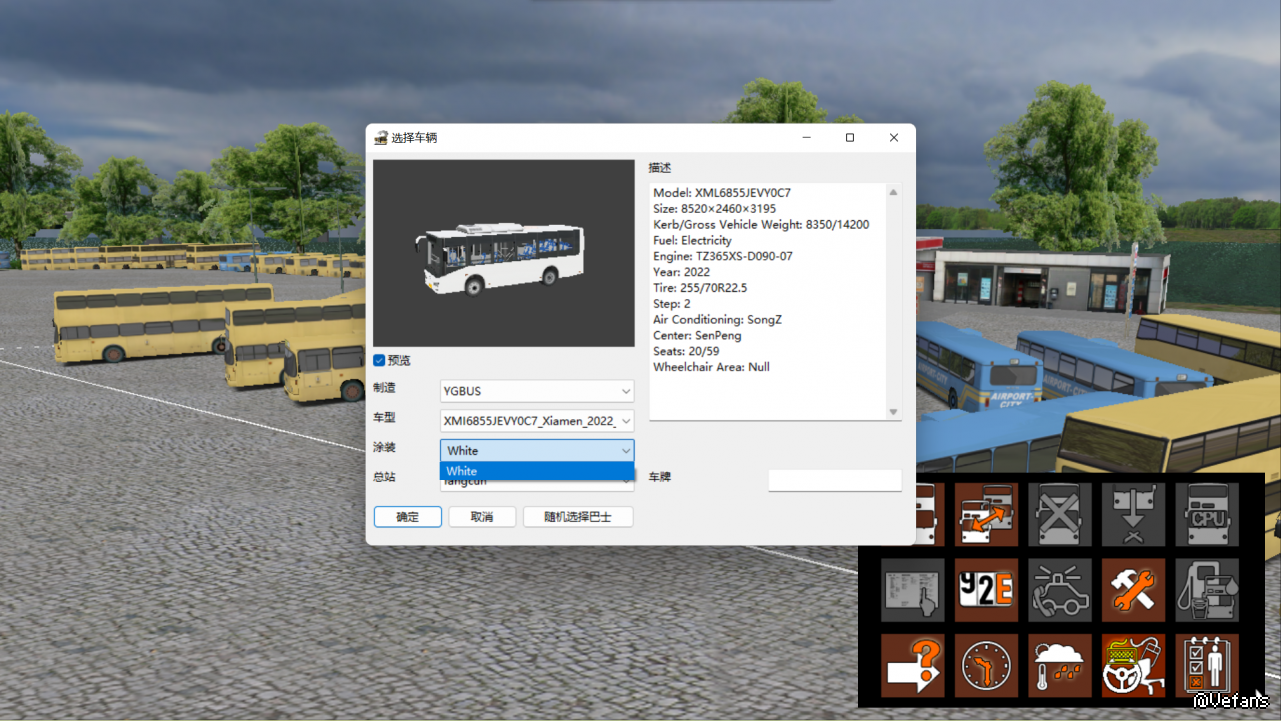Click the fuel pump and wash icon

click(1207, 590)
